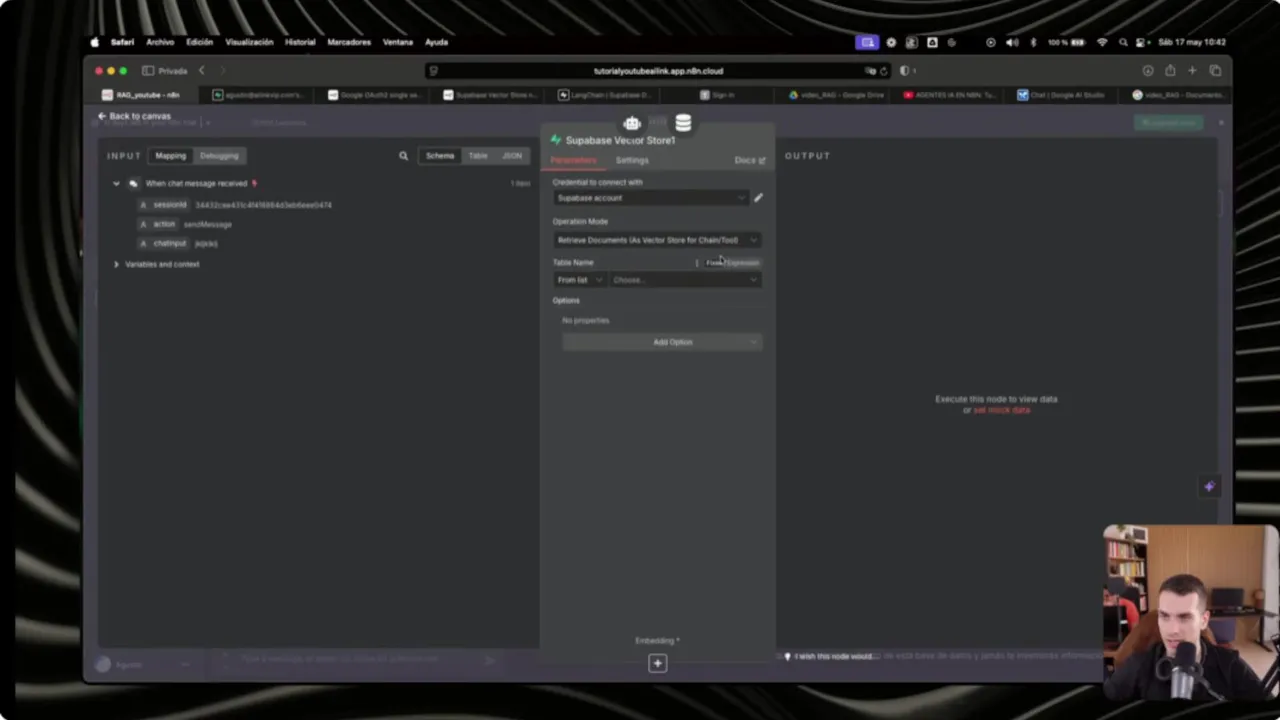The width and height of the screenshot is (1280, 720).
Task: Switch to Parameters tab
Action: point(573,160)
